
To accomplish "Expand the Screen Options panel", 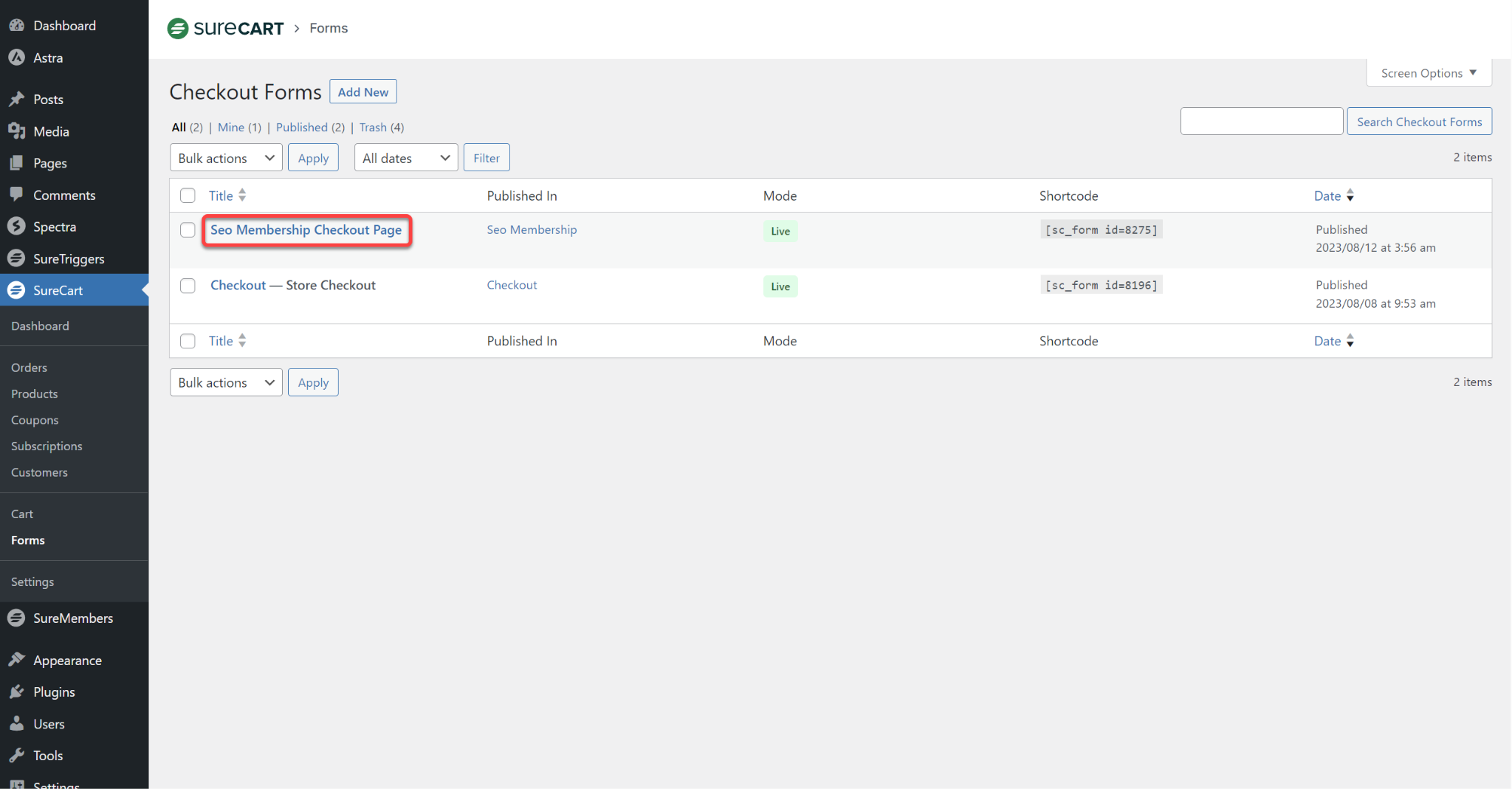I will [1428, 73].
